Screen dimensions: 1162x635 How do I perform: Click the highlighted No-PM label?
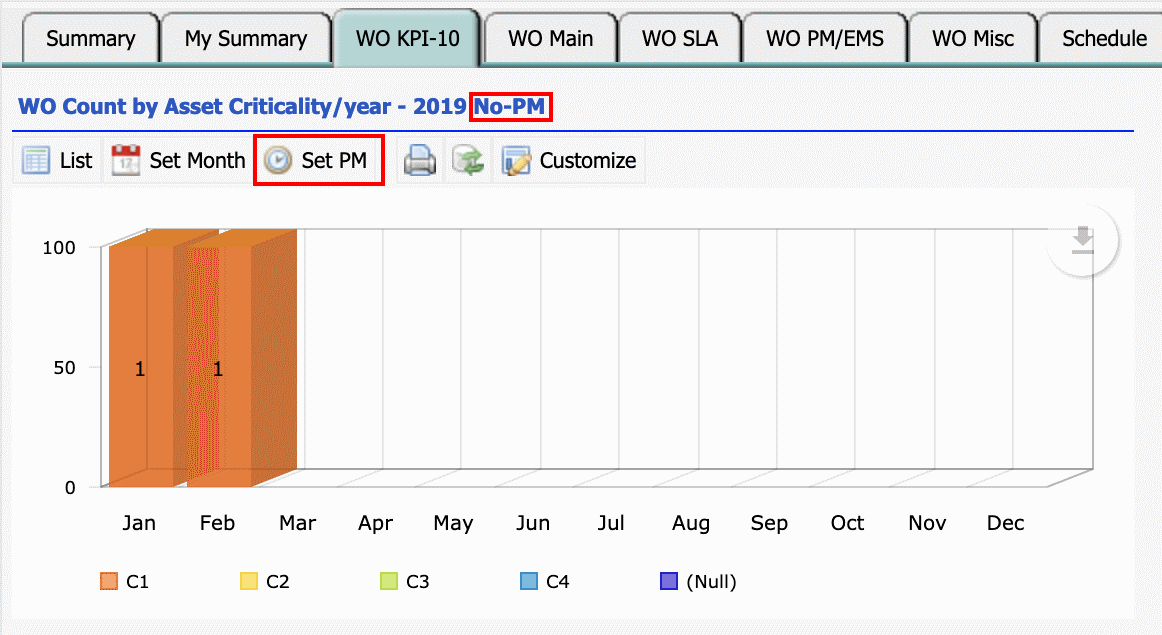click(512, 106)
